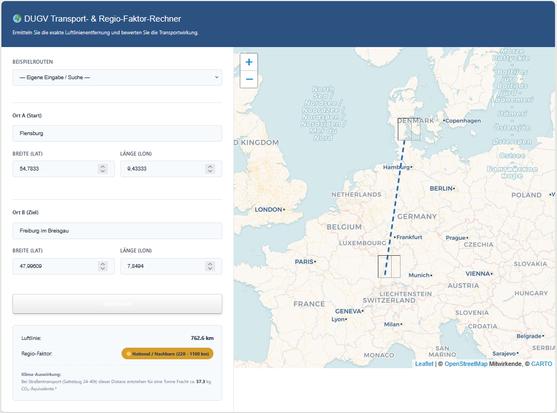Zoom out on the map
Image resolution: width=557 pixels, height=413 pixels.
[249, 79]
